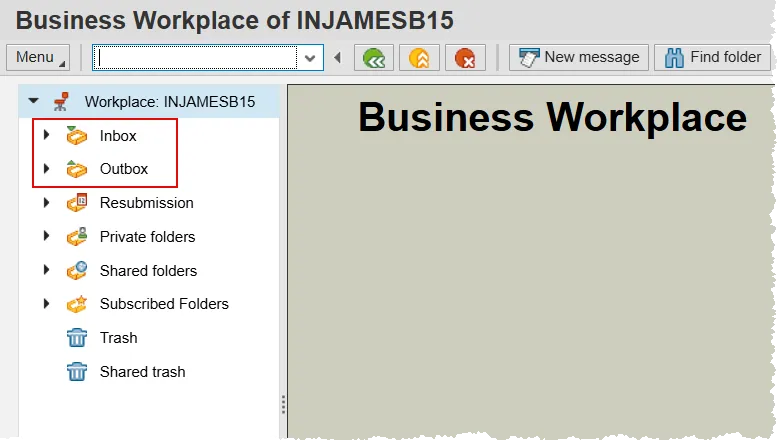Click the panel splitter grip handle
Image resolution: width=777 pixels, height=440 pixels.
(283, 404)
